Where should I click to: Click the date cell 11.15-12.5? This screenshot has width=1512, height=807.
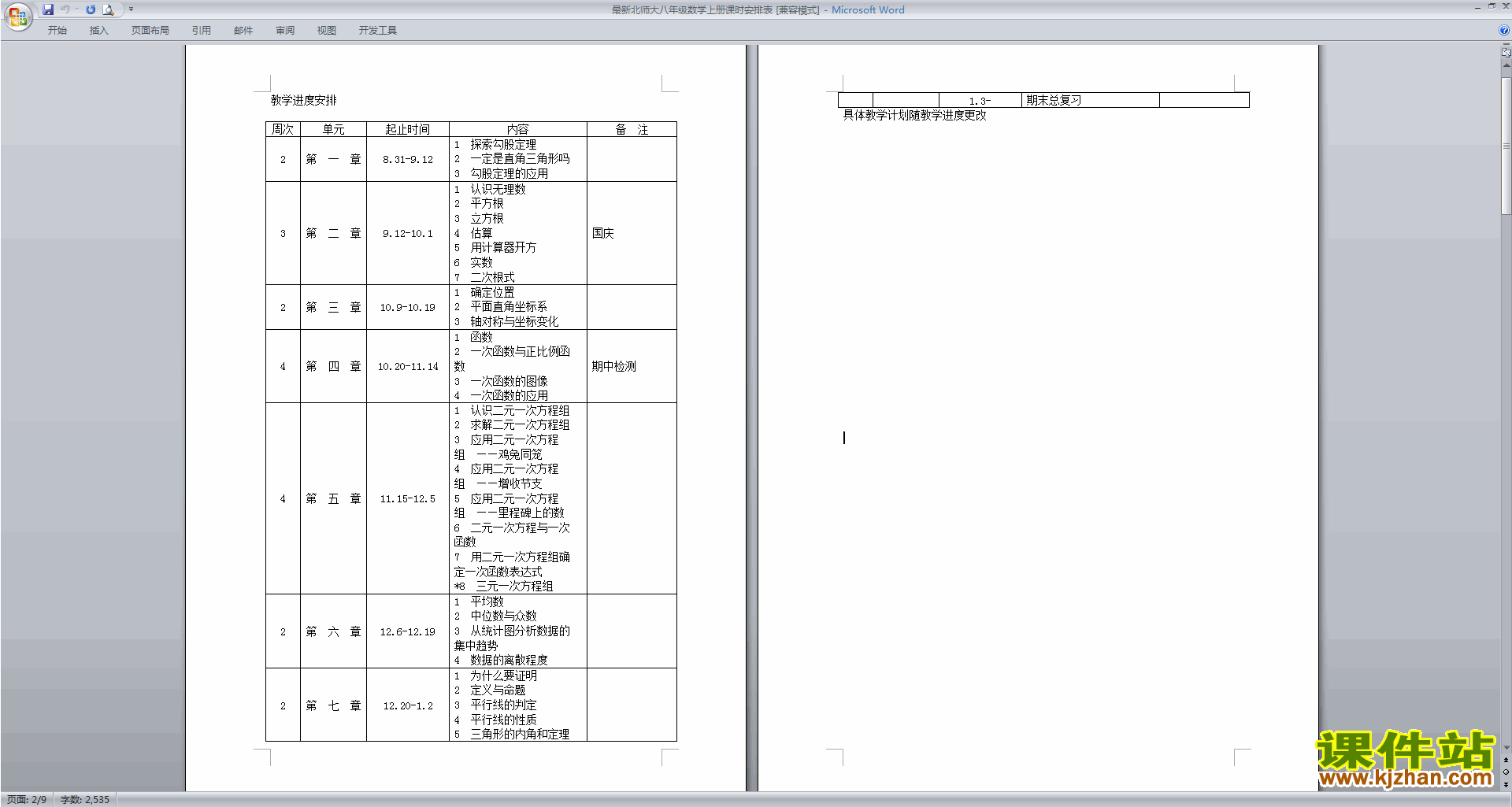tap(408, 499)
